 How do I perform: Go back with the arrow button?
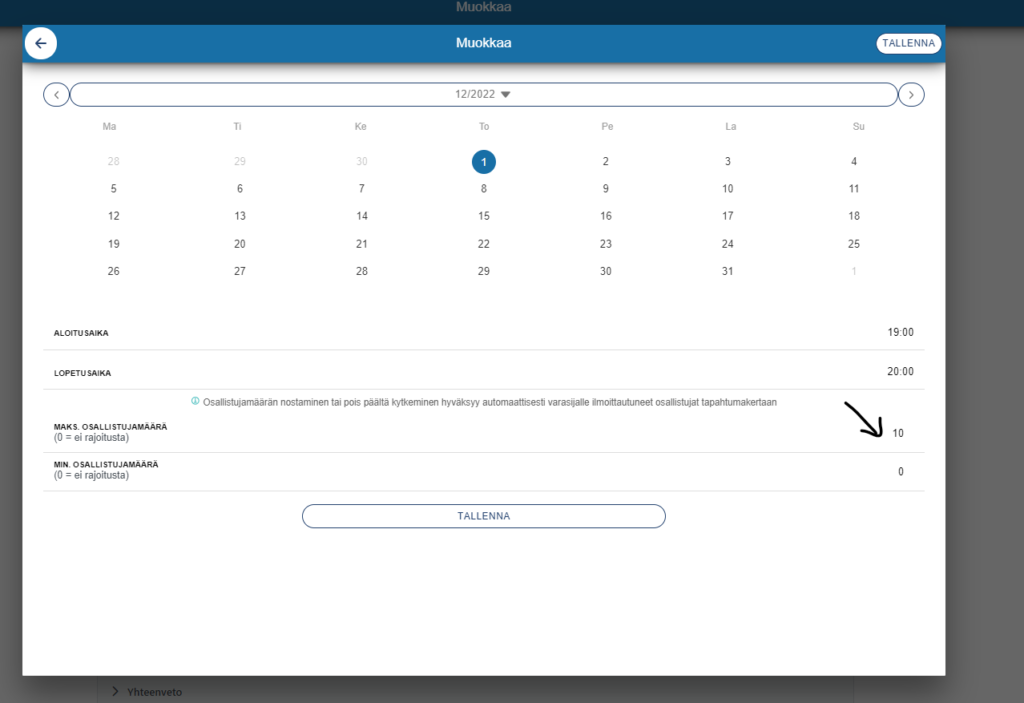[x=40, y=43]
